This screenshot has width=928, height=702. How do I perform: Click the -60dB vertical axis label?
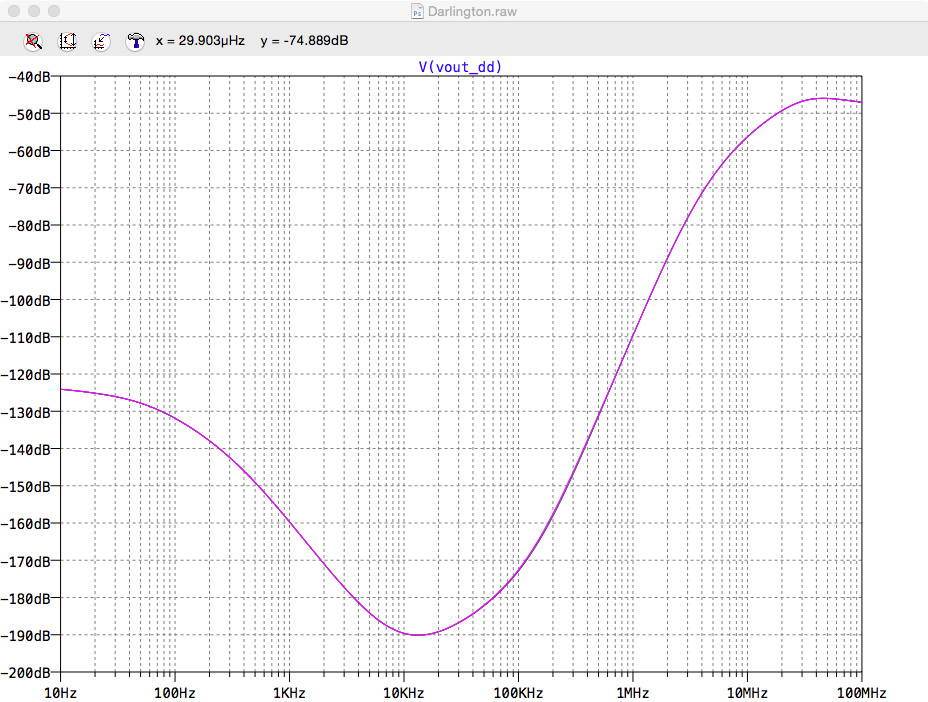pos(29,152)
